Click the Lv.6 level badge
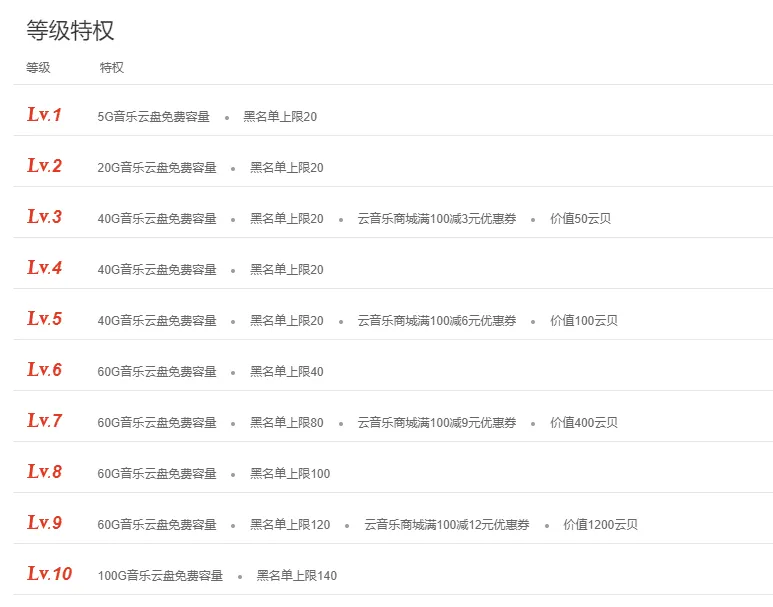773x607 pixels. (x=44, y=370)
